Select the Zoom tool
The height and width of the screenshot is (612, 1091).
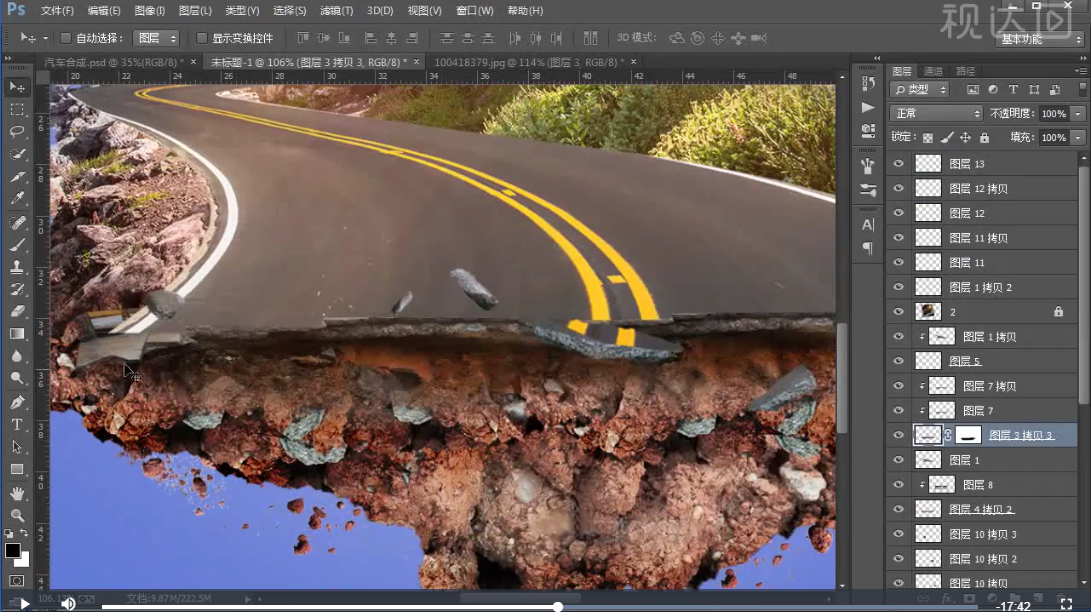[x=17, y=515]
